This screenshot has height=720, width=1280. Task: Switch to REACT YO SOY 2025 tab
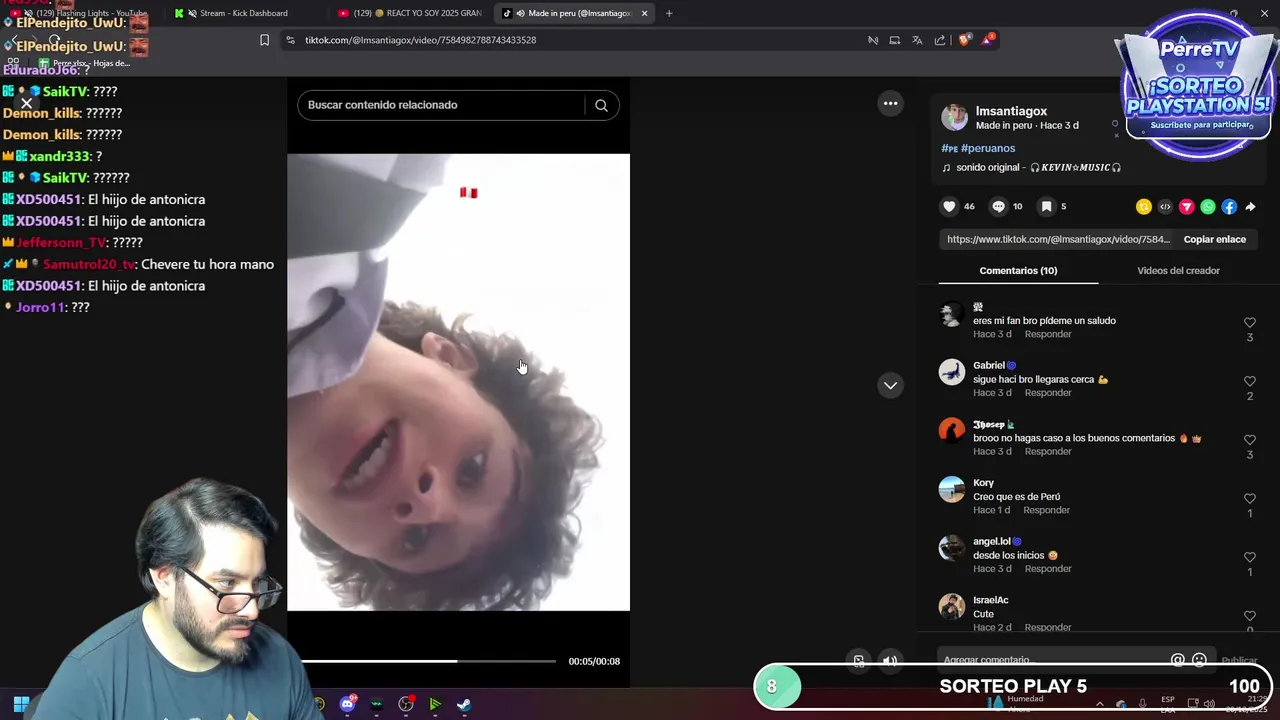(410, 13)
